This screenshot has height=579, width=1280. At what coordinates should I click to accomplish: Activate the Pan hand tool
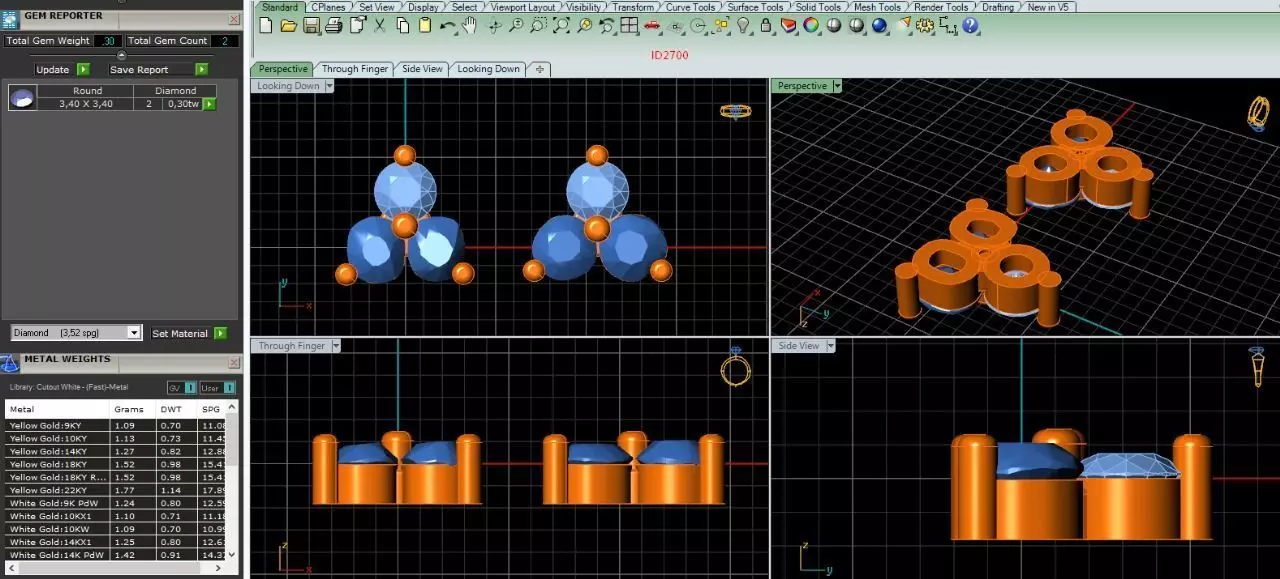[469, 25]
